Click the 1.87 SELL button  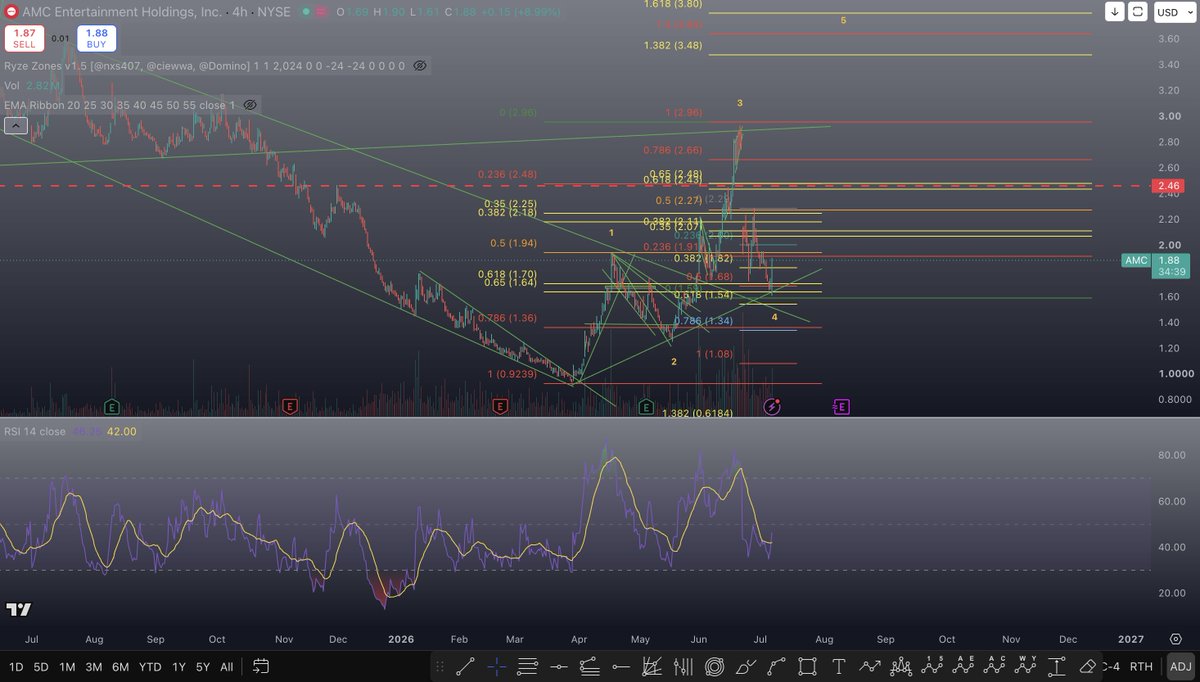(x=22, y=39)
